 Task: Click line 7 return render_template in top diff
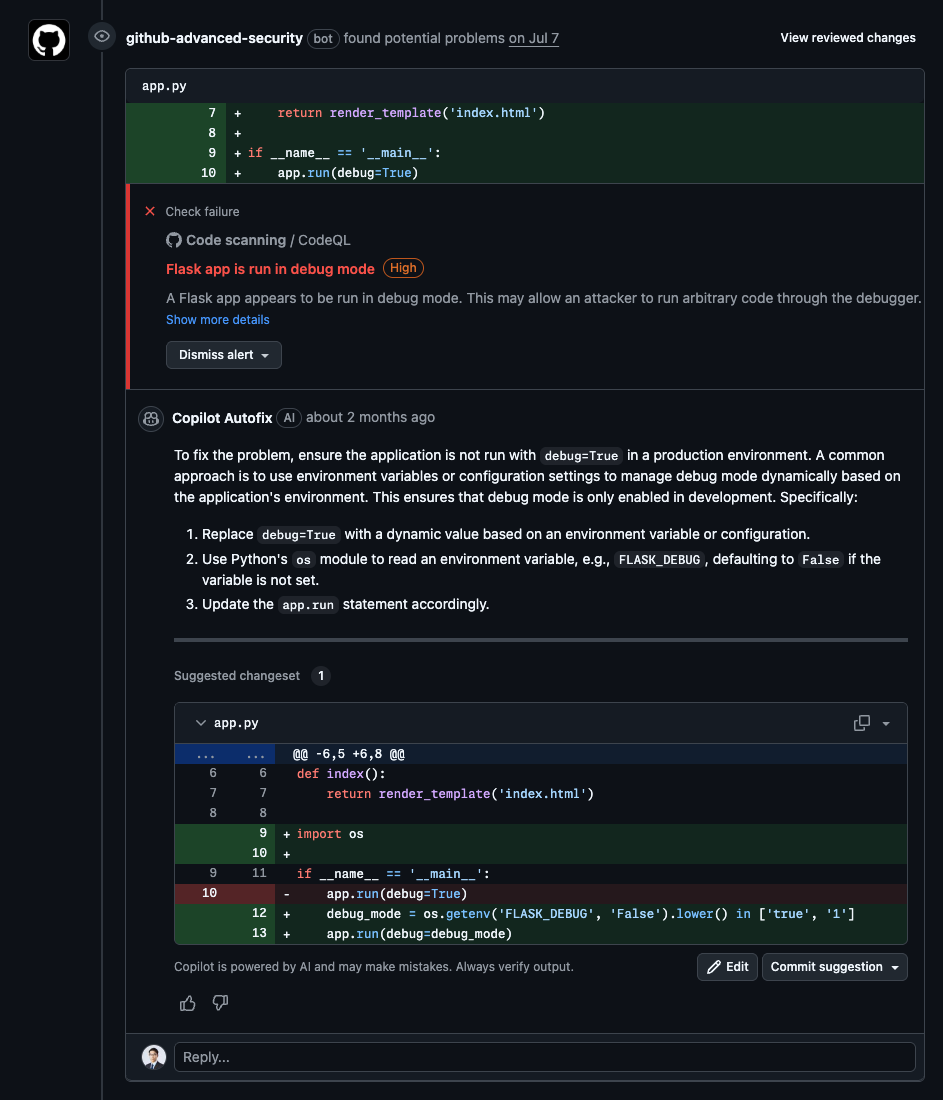pyautogui.click(x=525, y=113)
